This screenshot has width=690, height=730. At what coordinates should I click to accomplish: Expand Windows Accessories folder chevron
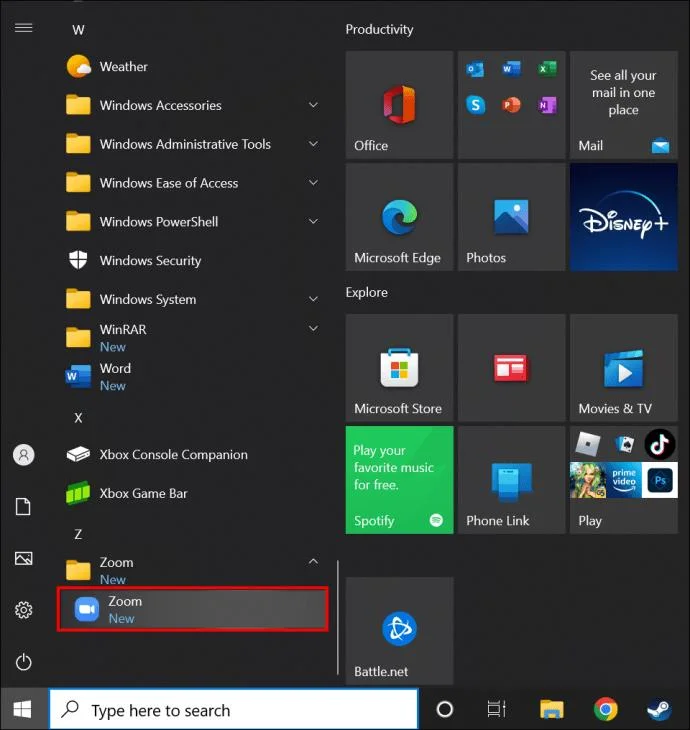[313, 105]
